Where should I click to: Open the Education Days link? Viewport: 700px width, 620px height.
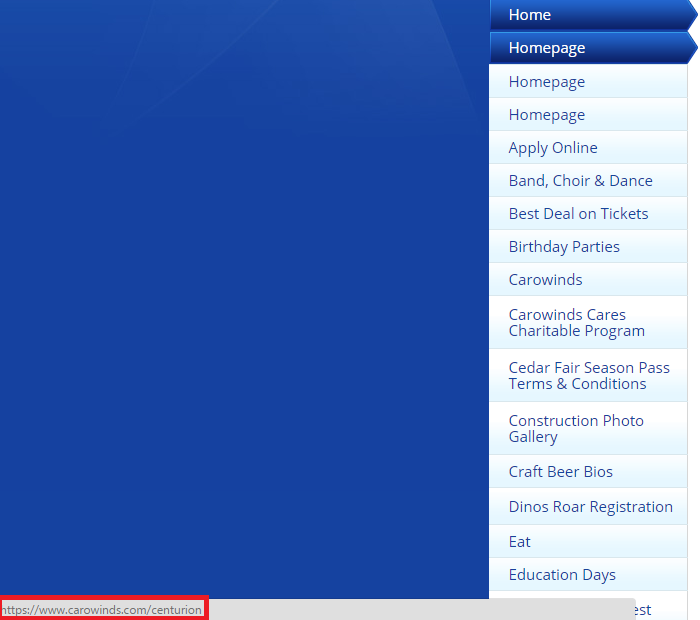pos(562,575)
